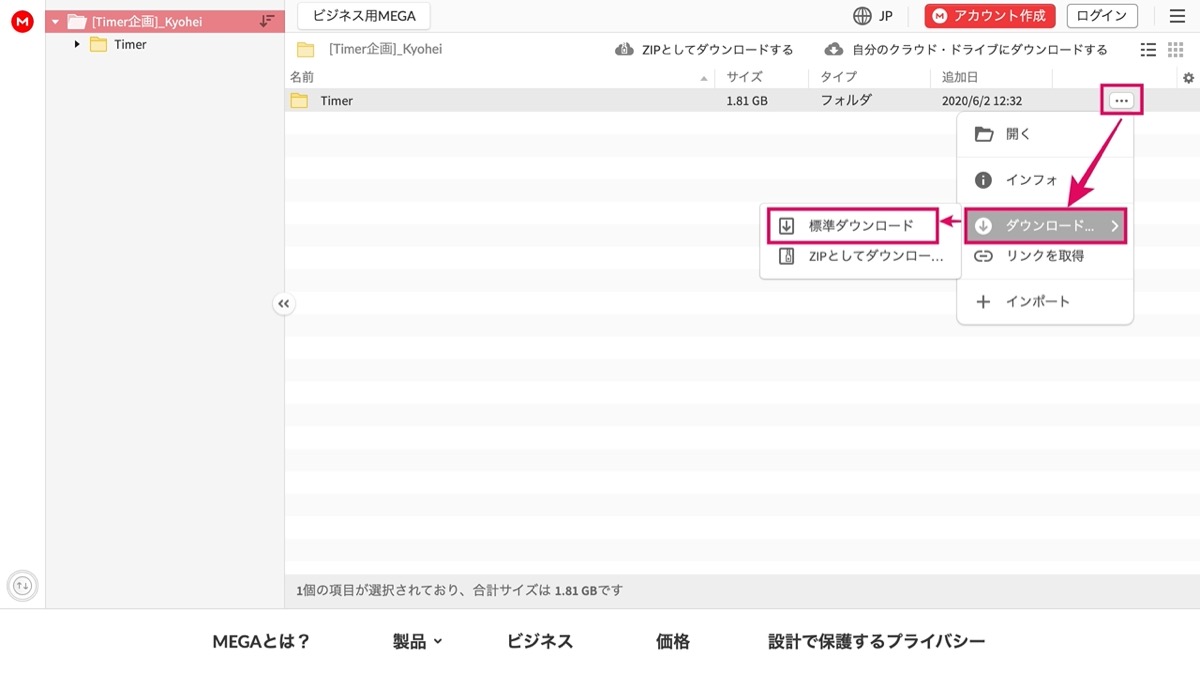Click the ZIP download cloud icon
1200x674 pixels.
[624, 49]
